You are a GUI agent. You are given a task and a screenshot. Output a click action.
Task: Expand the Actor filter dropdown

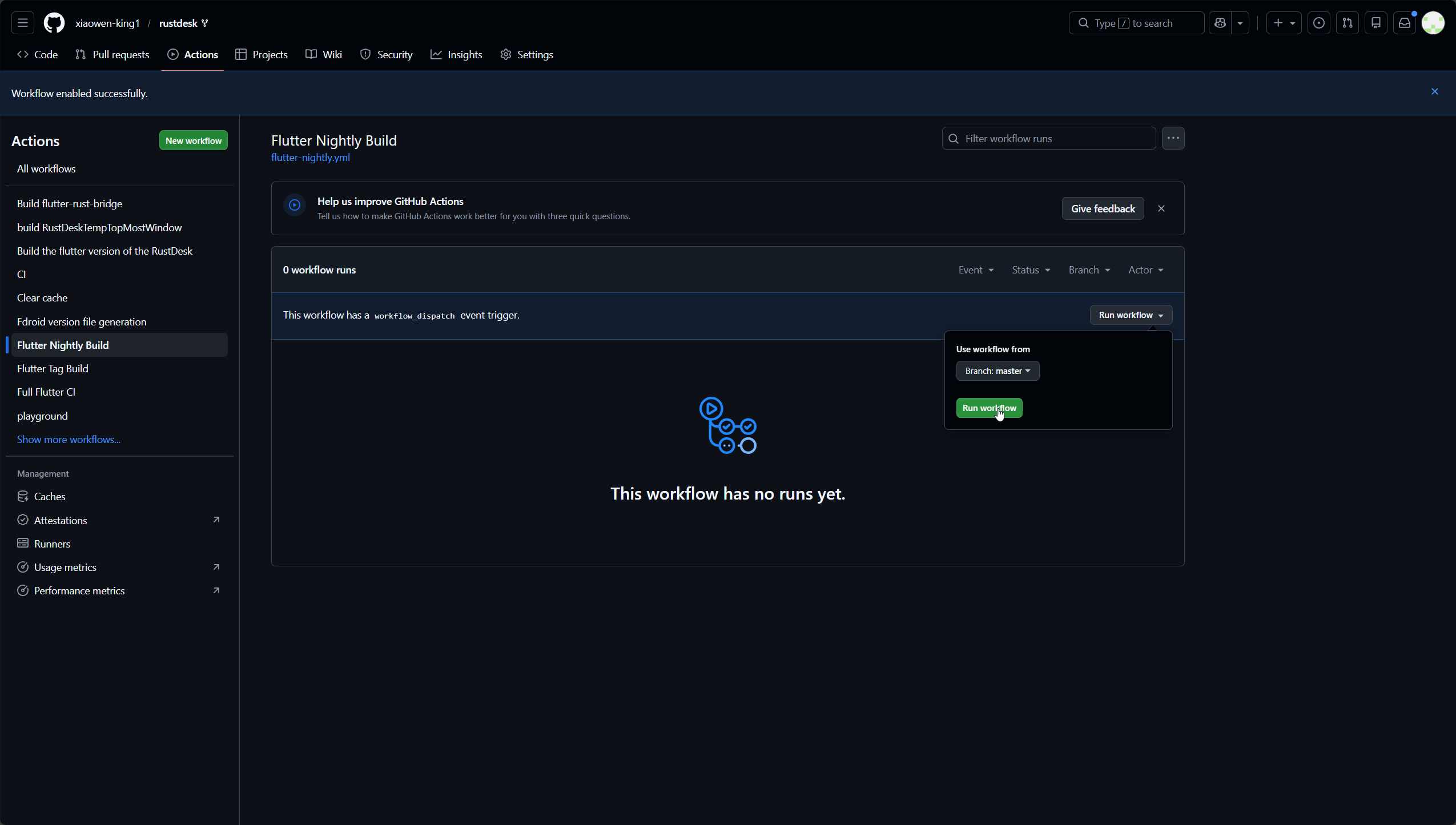(1145, 270)
